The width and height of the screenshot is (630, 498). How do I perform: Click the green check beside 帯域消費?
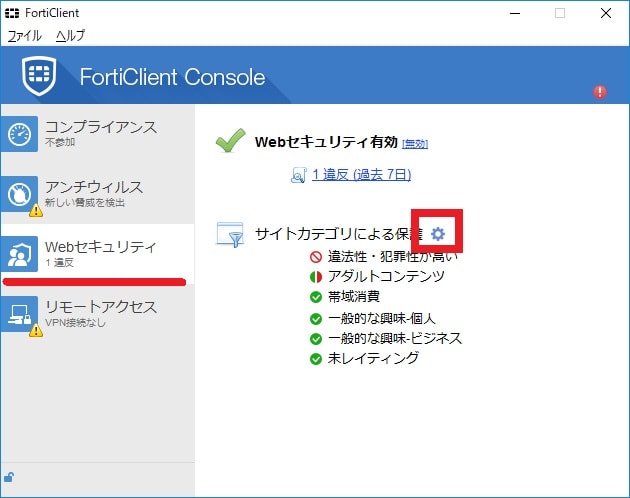pyautogui.click(x=316, y=297)
